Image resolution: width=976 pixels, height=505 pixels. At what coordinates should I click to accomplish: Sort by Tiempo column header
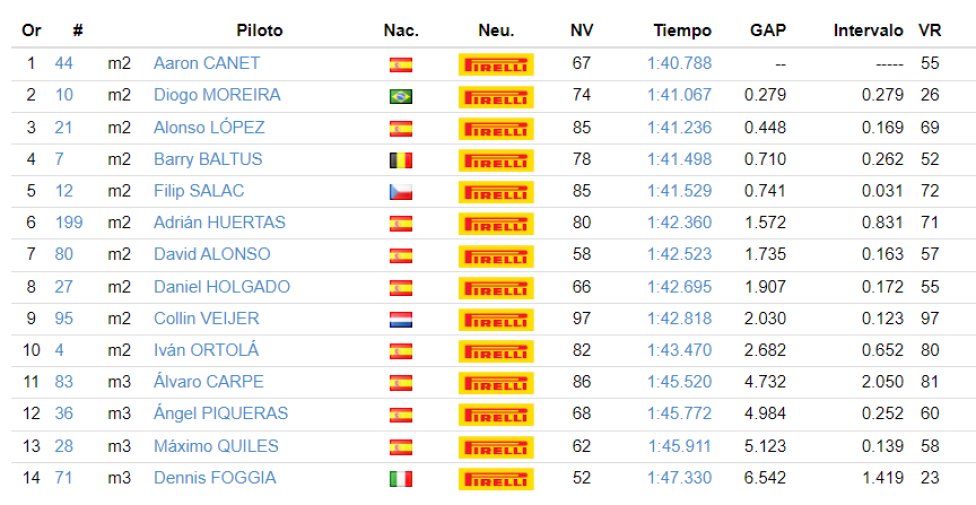[682, 31]
